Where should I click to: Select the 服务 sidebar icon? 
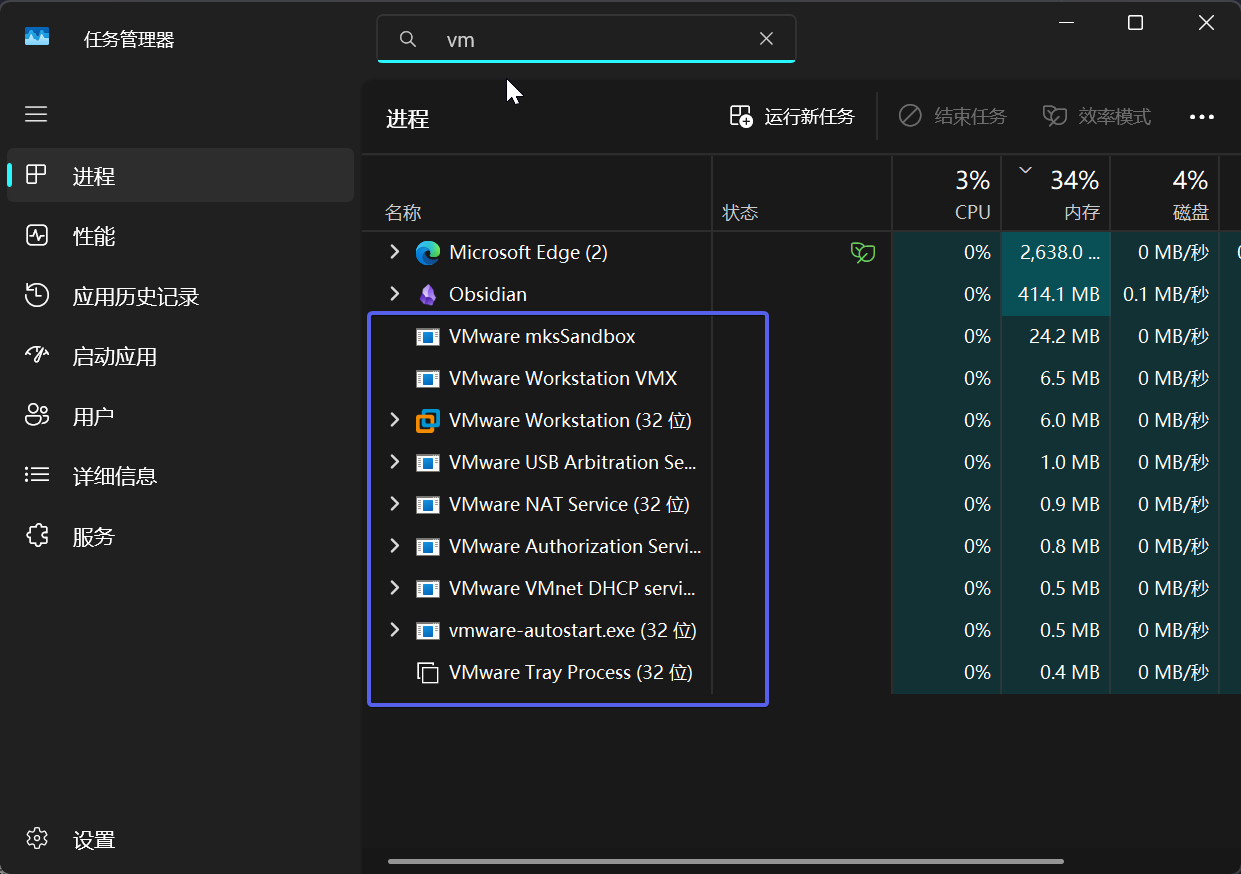[x=37, y=536]
